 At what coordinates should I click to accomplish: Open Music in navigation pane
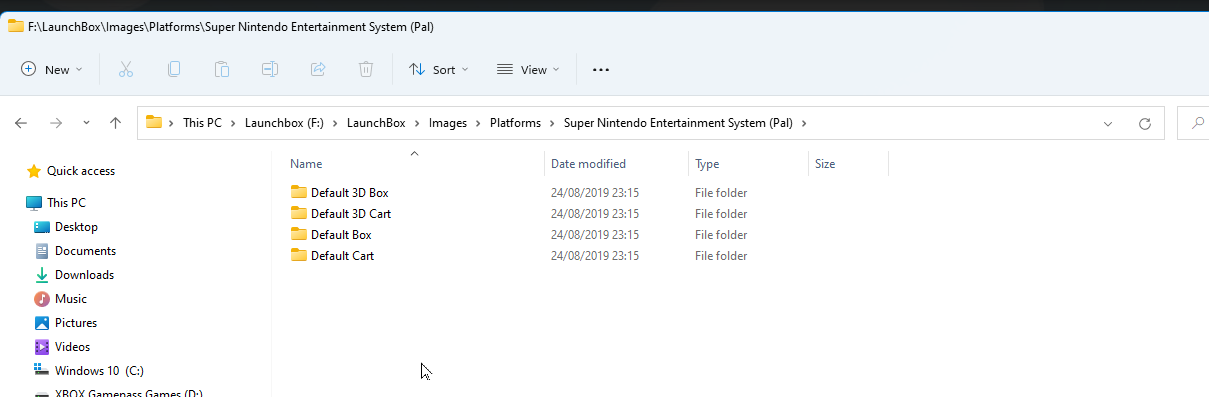coord(71,299)
